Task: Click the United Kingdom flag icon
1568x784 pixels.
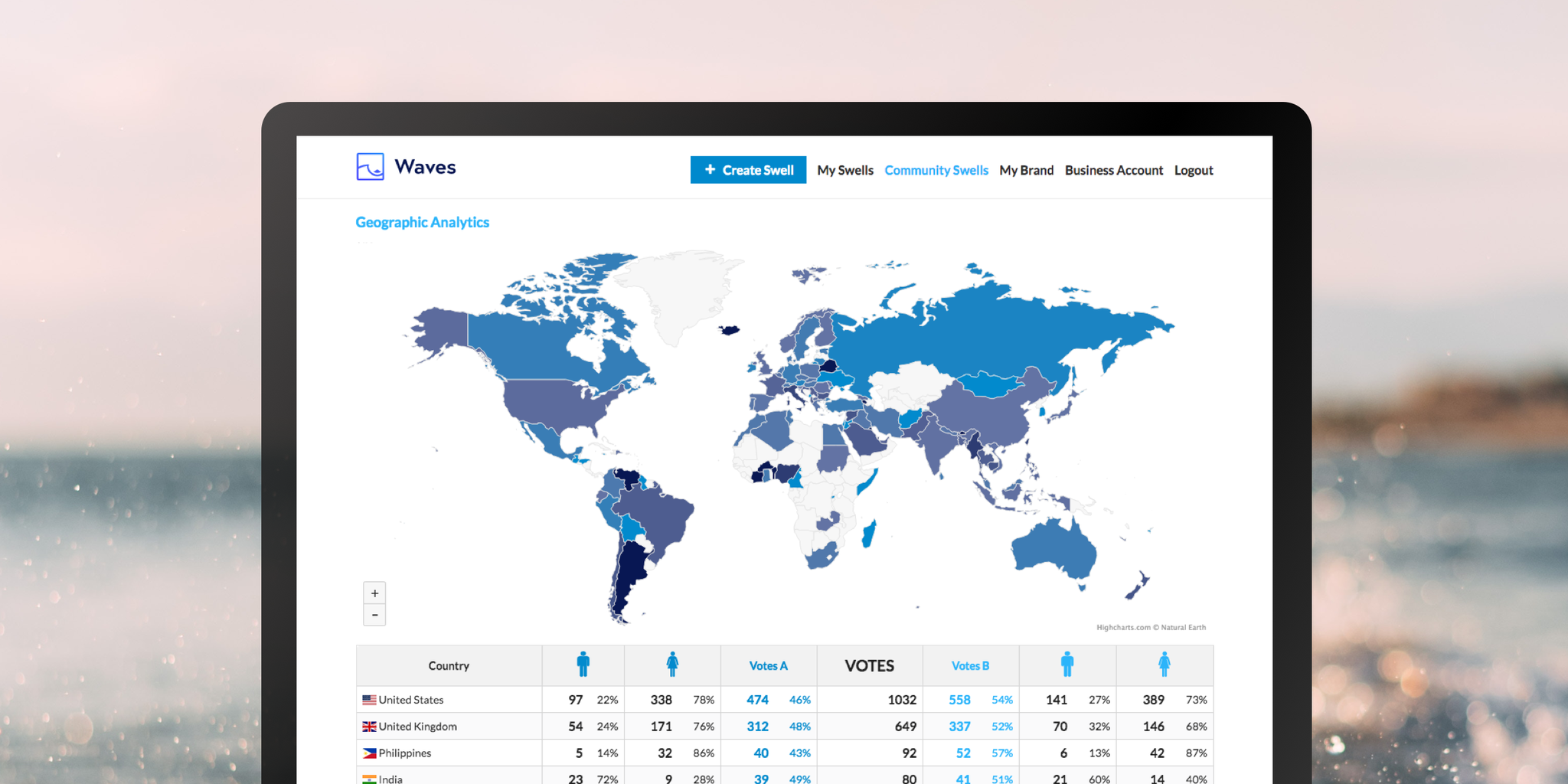Action: coord(368,726)
